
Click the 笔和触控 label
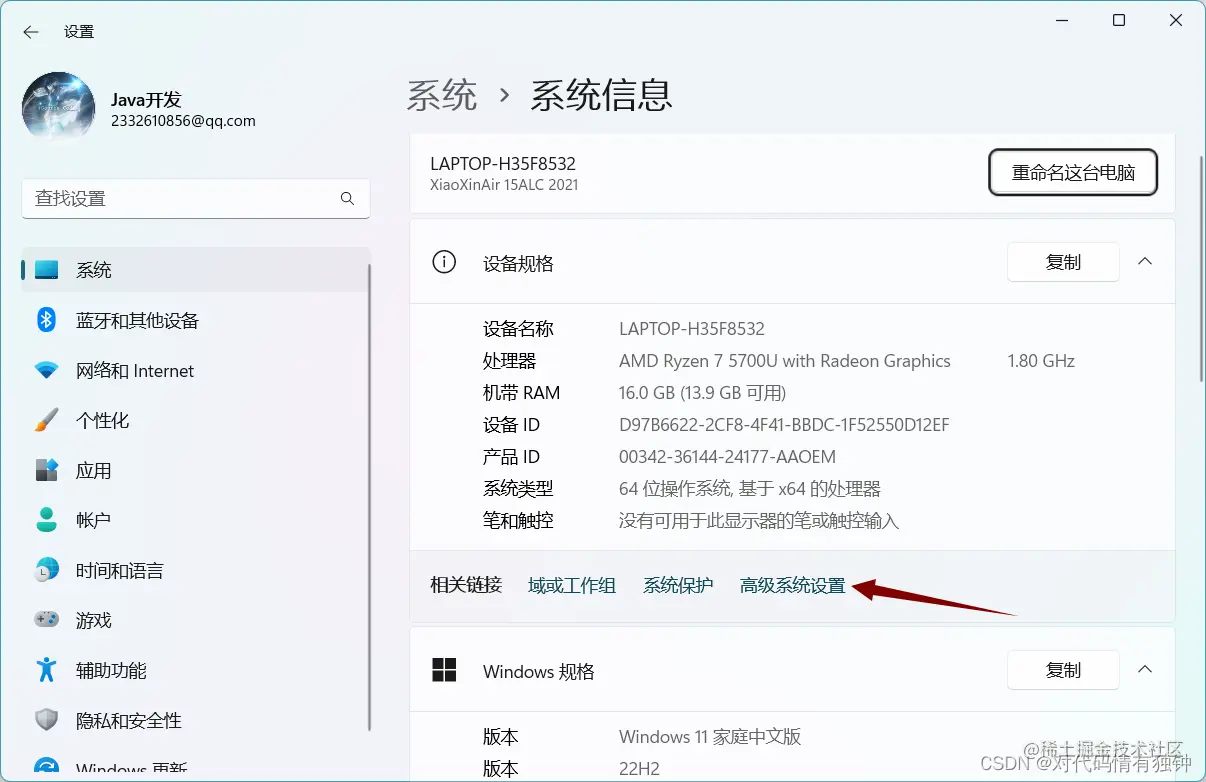click(x=518, y=521)
